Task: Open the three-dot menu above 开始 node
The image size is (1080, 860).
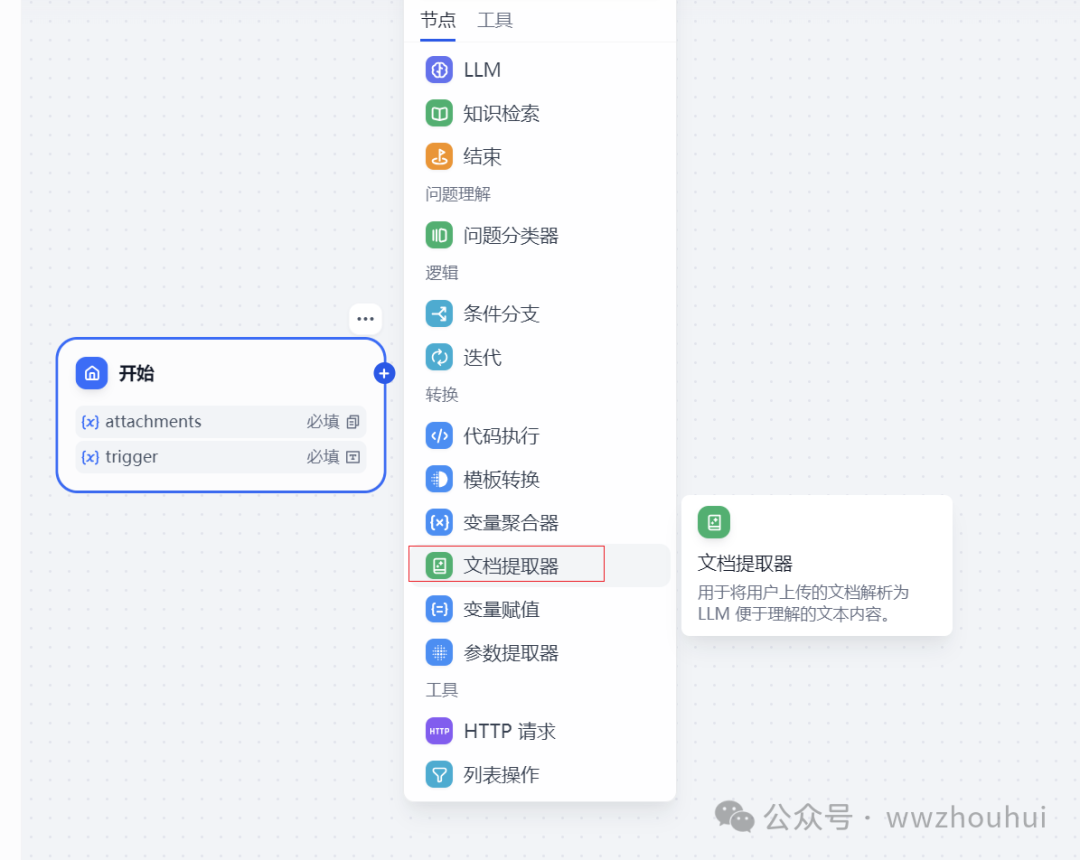Action: pyautogui.click(x=365, y=319)
